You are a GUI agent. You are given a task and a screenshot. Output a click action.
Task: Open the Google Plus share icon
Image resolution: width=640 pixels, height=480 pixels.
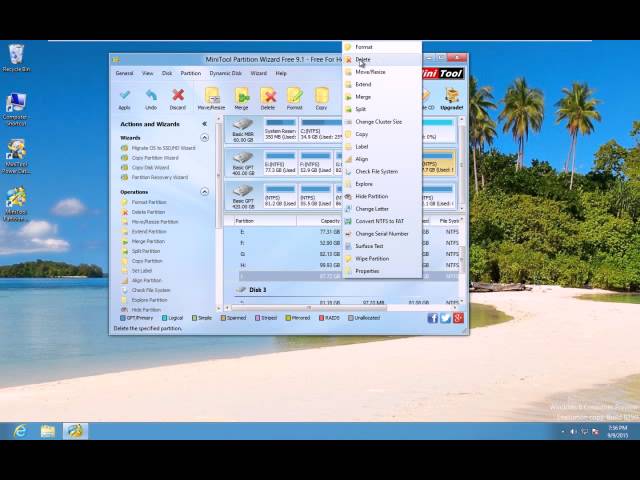point(458,318)
